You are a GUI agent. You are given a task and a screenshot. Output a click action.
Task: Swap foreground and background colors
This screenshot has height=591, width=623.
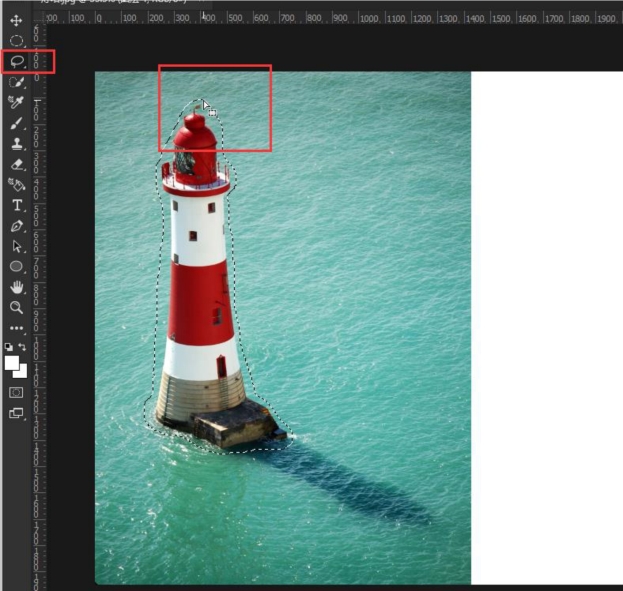23,347
